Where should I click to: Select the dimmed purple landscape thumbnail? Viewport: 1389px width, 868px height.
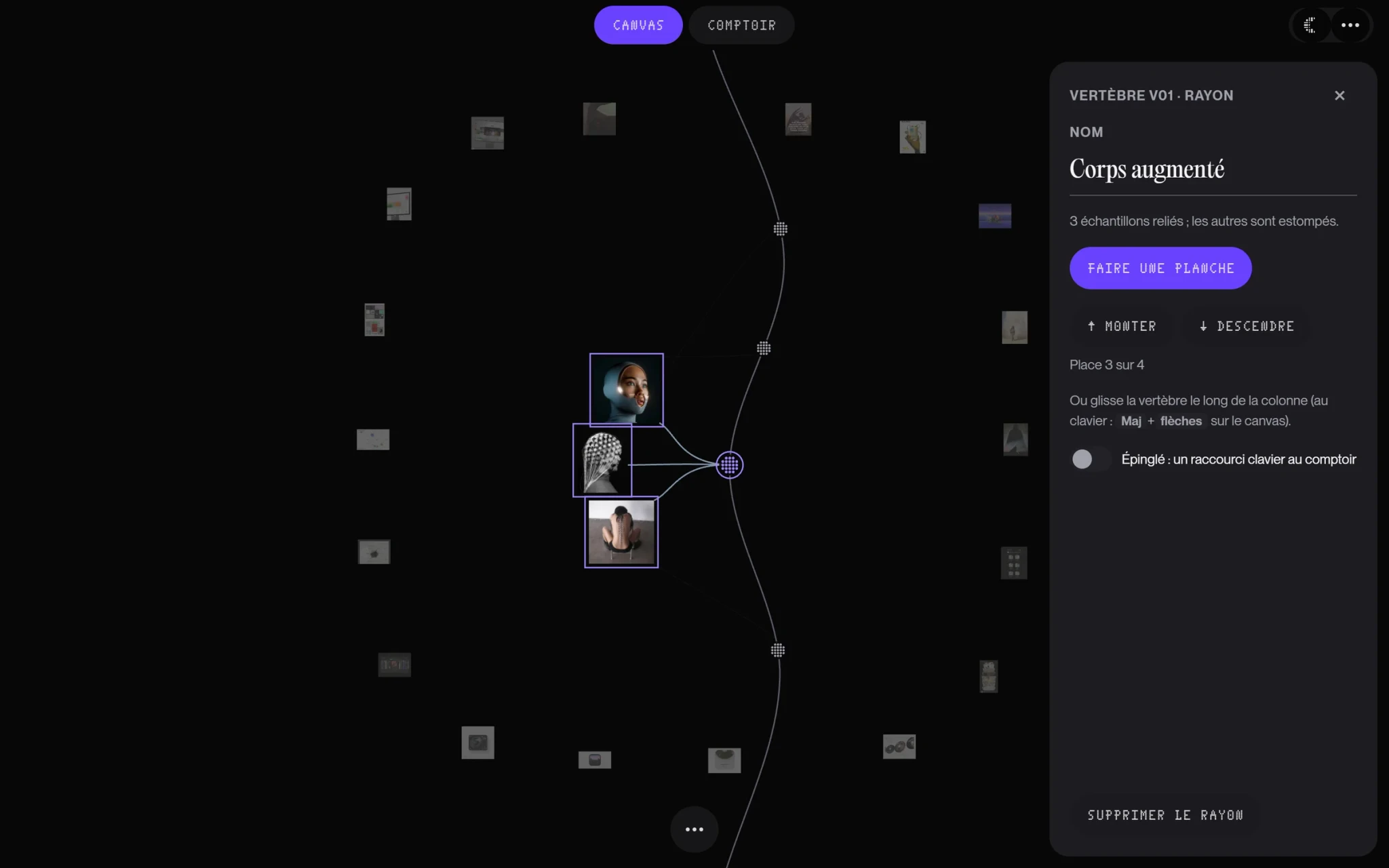[995, 216]
